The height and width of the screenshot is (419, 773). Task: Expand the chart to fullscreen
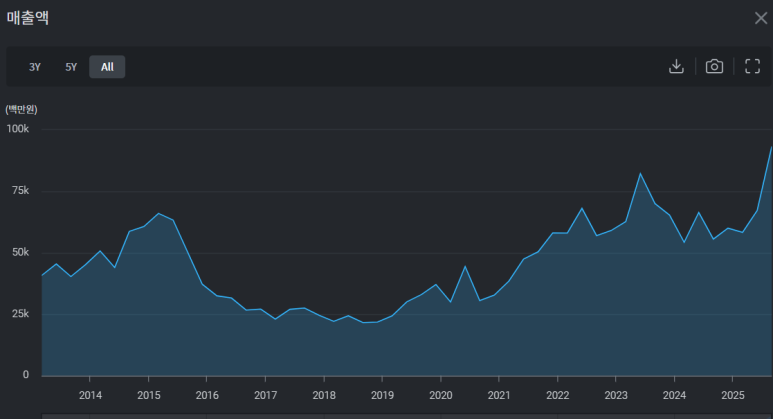(753, 67)
